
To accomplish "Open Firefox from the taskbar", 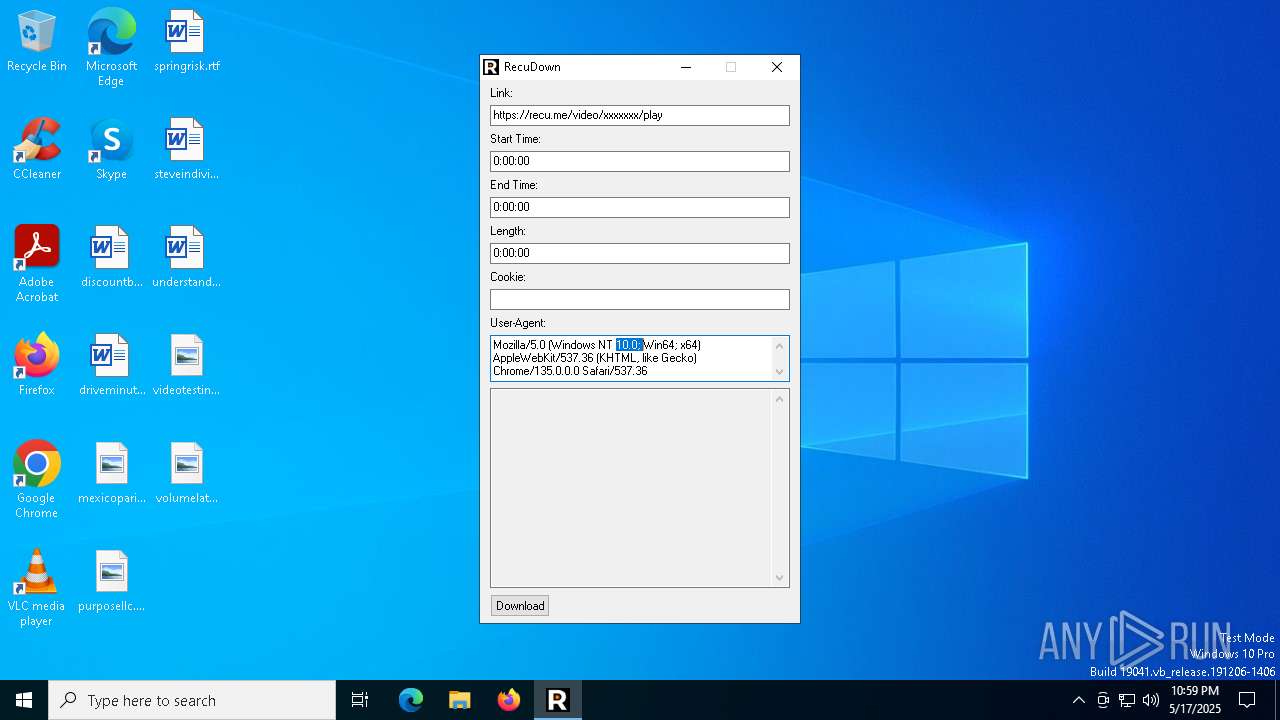I will (x=508, y=700).
